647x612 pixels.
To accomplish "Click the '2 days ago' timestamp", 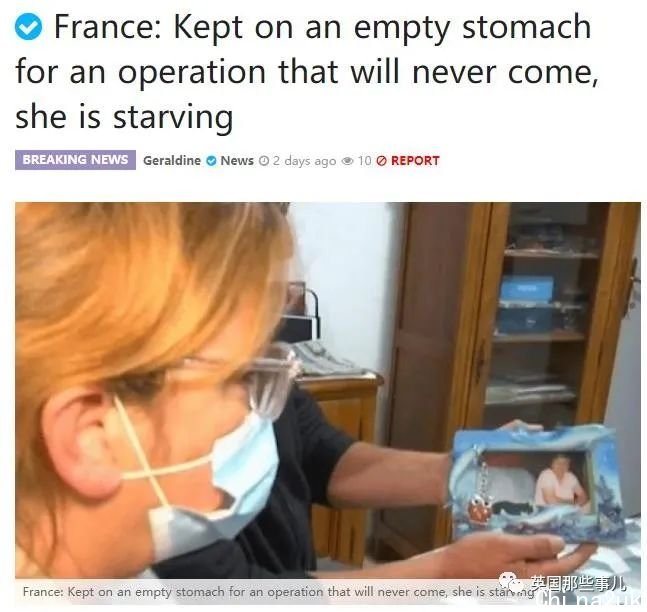I will click(x=304, y=161).
